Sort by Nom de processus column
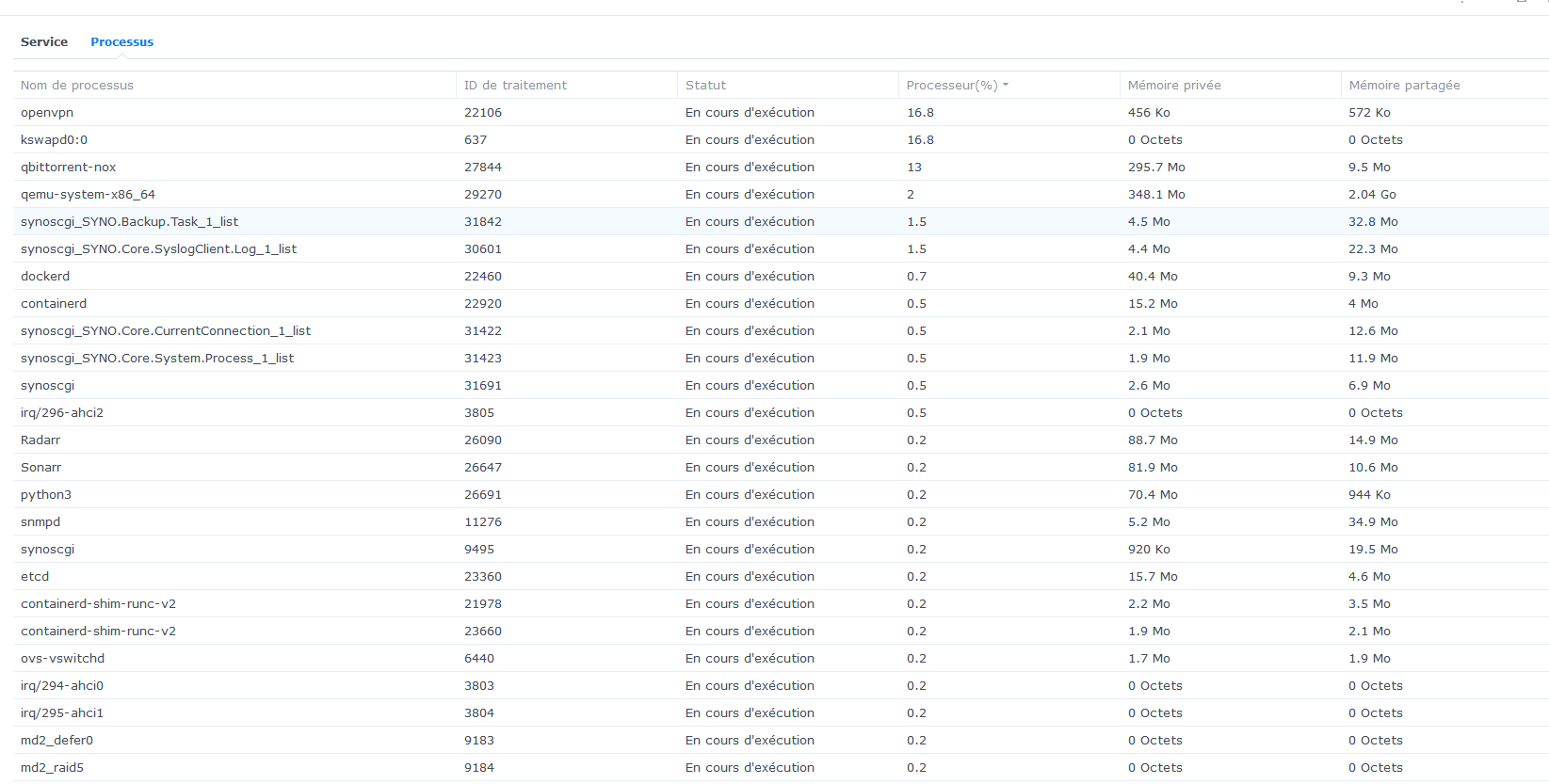The width and height of the screenshot is (1549, 784). point(77,86)
